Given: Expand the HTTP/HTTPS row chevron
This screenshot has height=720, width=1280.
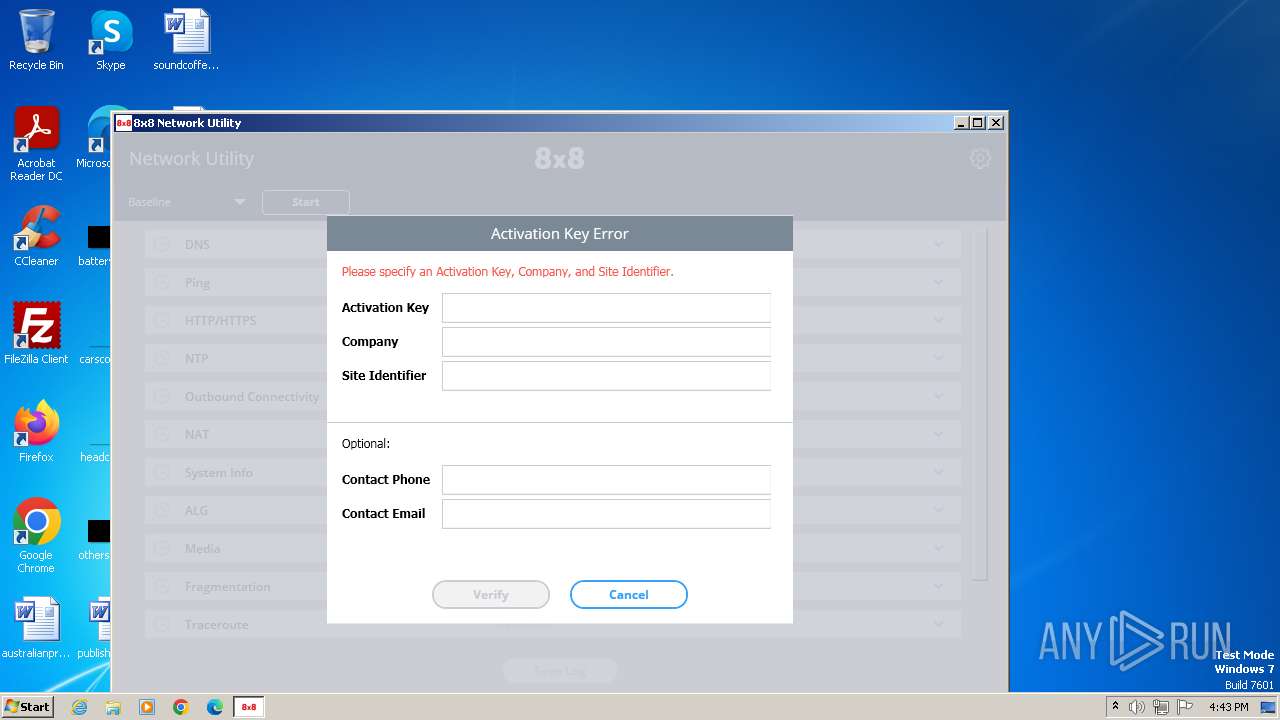Looking at the screenshot, I should 938,321.
